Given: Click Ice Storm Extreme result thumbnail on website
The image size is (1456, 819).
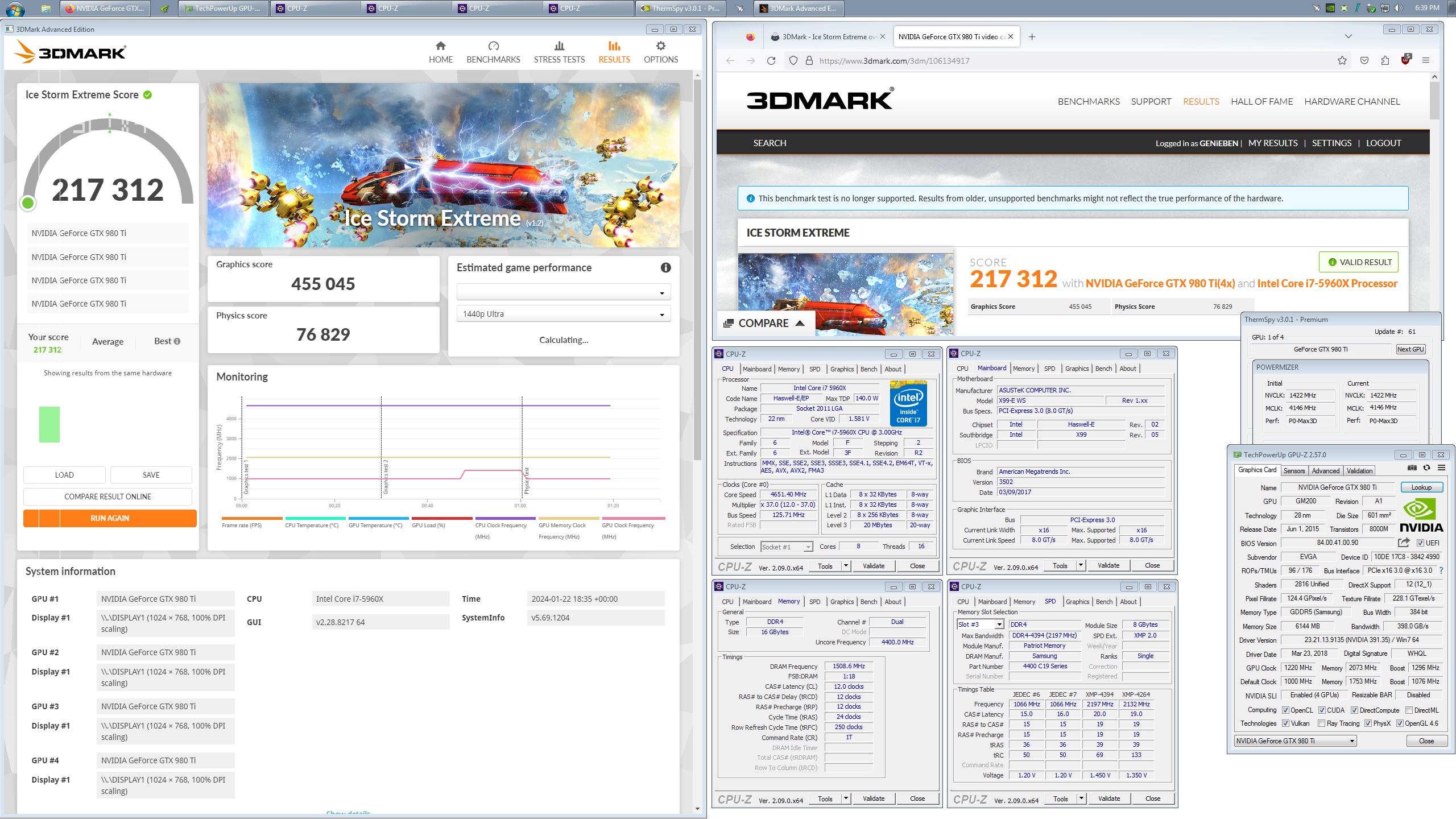Looking at the screenshot, I should click(x=846, y=294).
